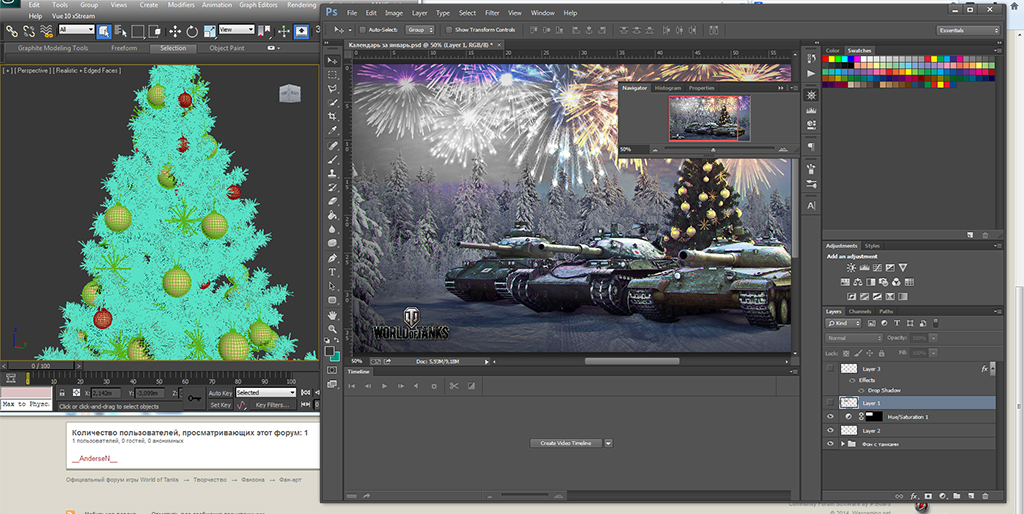Open the Layer menu in Photoshop
This screenshot has width=1024, height=514.
pos(419,12)
